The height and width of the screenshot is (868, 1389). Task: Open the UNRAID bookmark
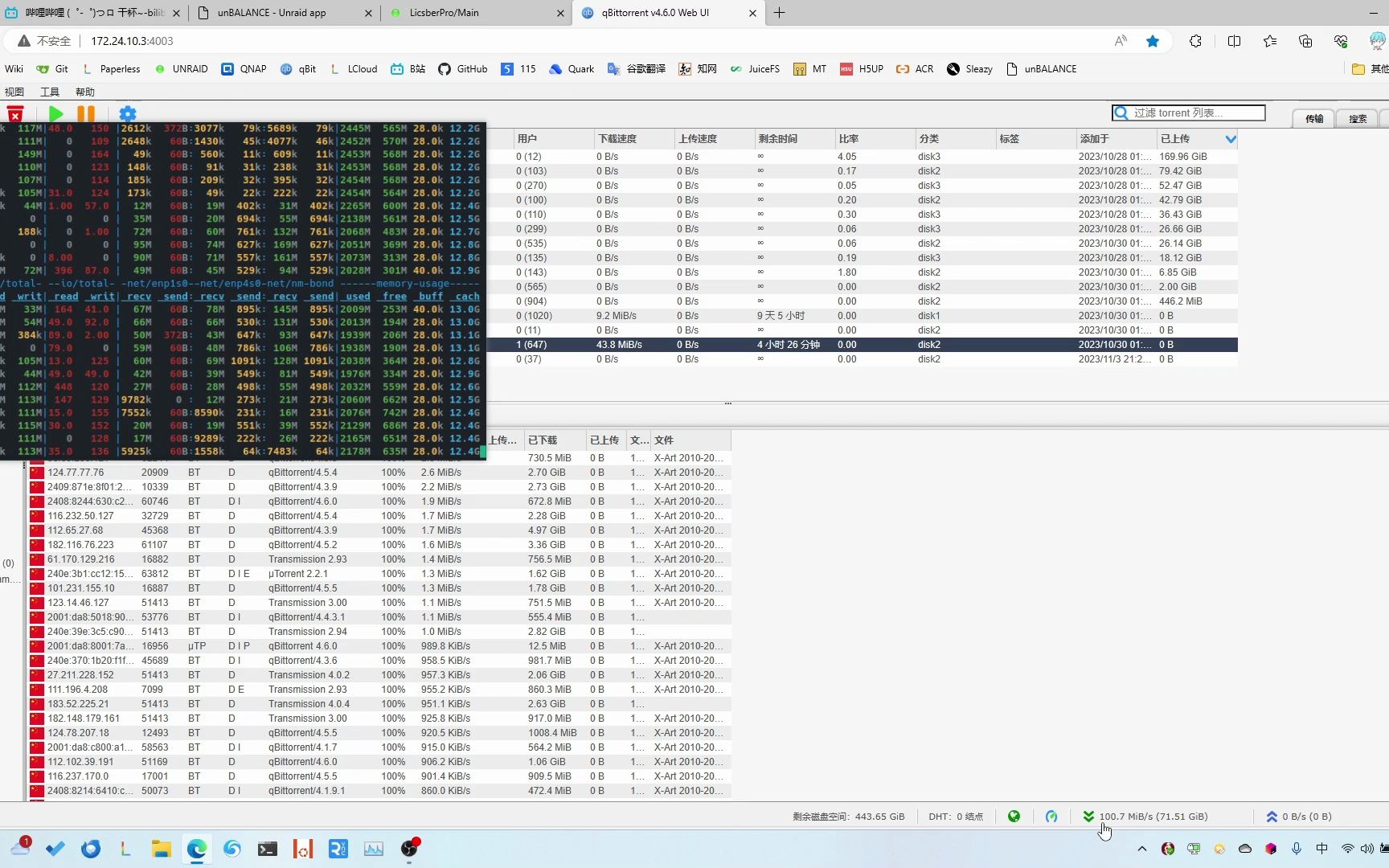point(181,69)
